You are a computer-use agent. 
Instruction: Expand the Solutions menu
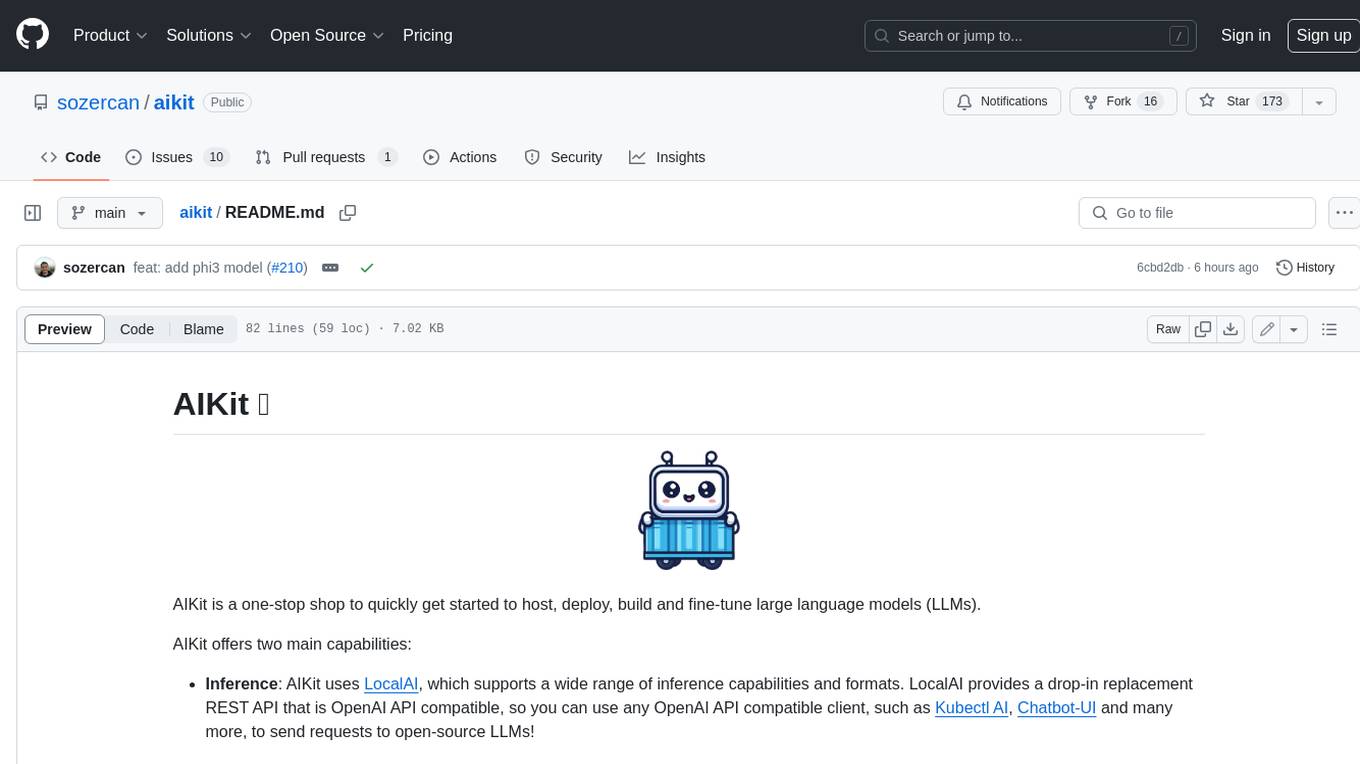208,35
